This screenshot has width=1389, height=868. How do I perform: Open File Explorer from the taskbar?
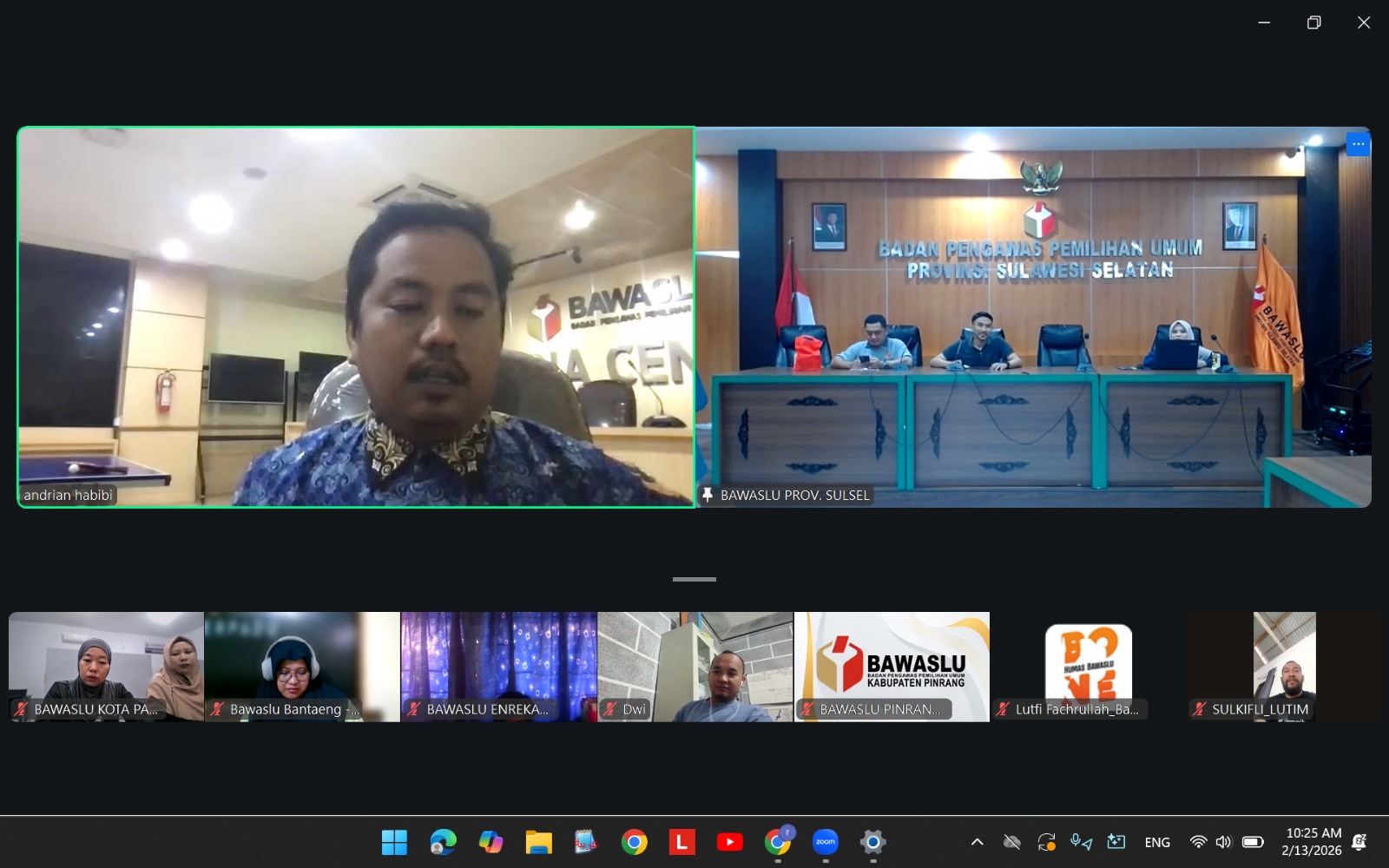click(538, 841)
